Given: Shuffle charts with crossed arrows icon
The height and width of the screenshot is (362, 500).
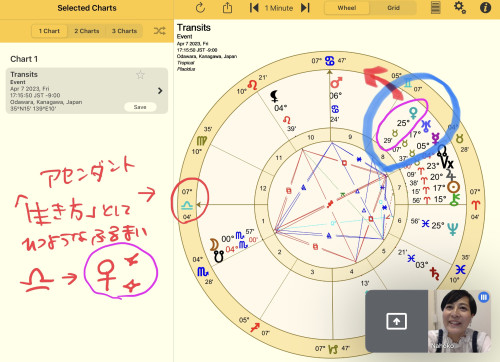Looking at the screenshot, I should point(159,31).
